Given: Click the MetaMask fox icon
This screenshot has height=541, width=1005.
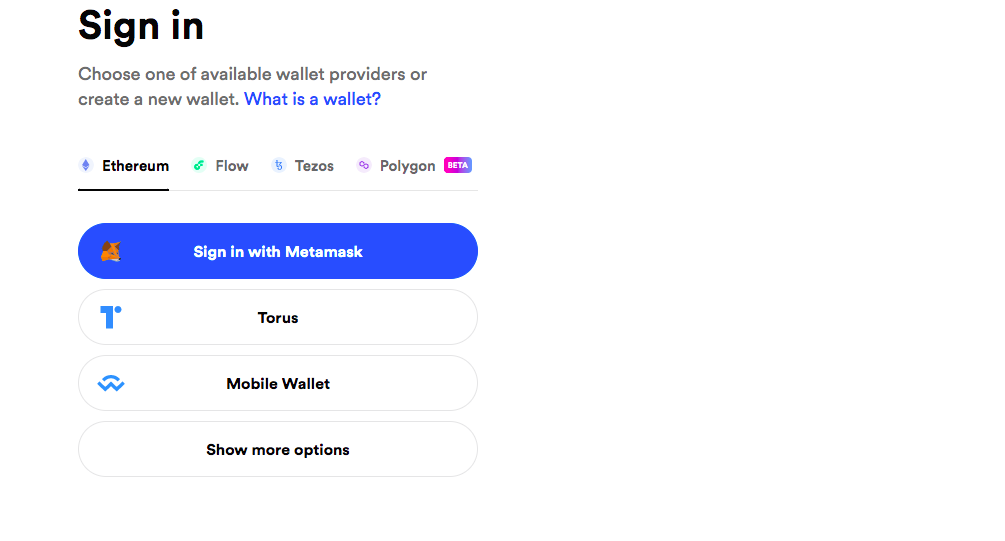Looking at the screenshot, I should [111, 252].
